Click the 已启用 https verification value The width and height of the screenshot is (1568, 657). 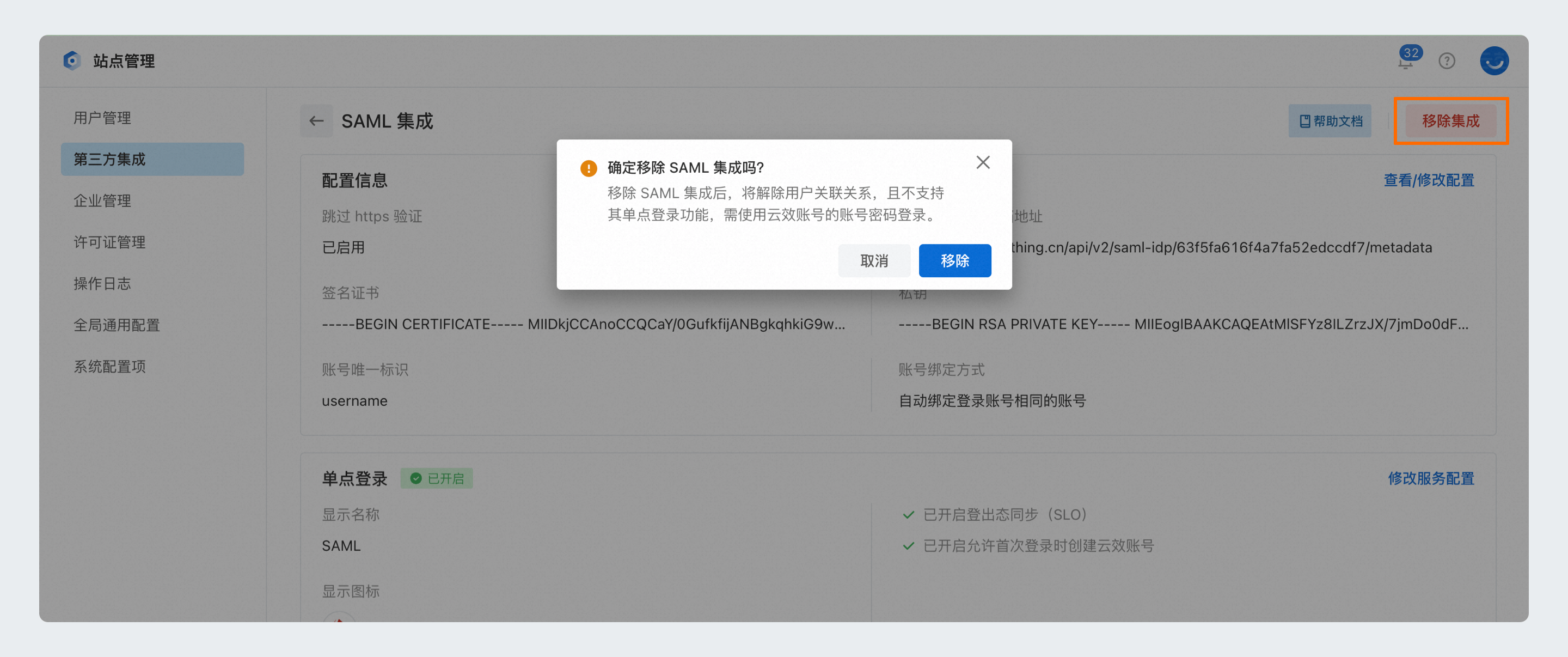click(344, 248)
